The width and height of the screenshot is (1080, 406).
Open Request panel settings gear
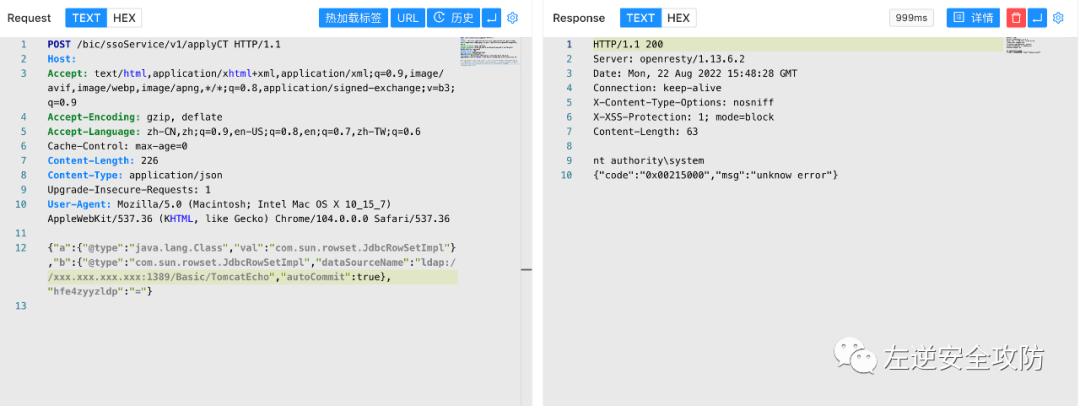pyautogui.click(x=512, y=18)
